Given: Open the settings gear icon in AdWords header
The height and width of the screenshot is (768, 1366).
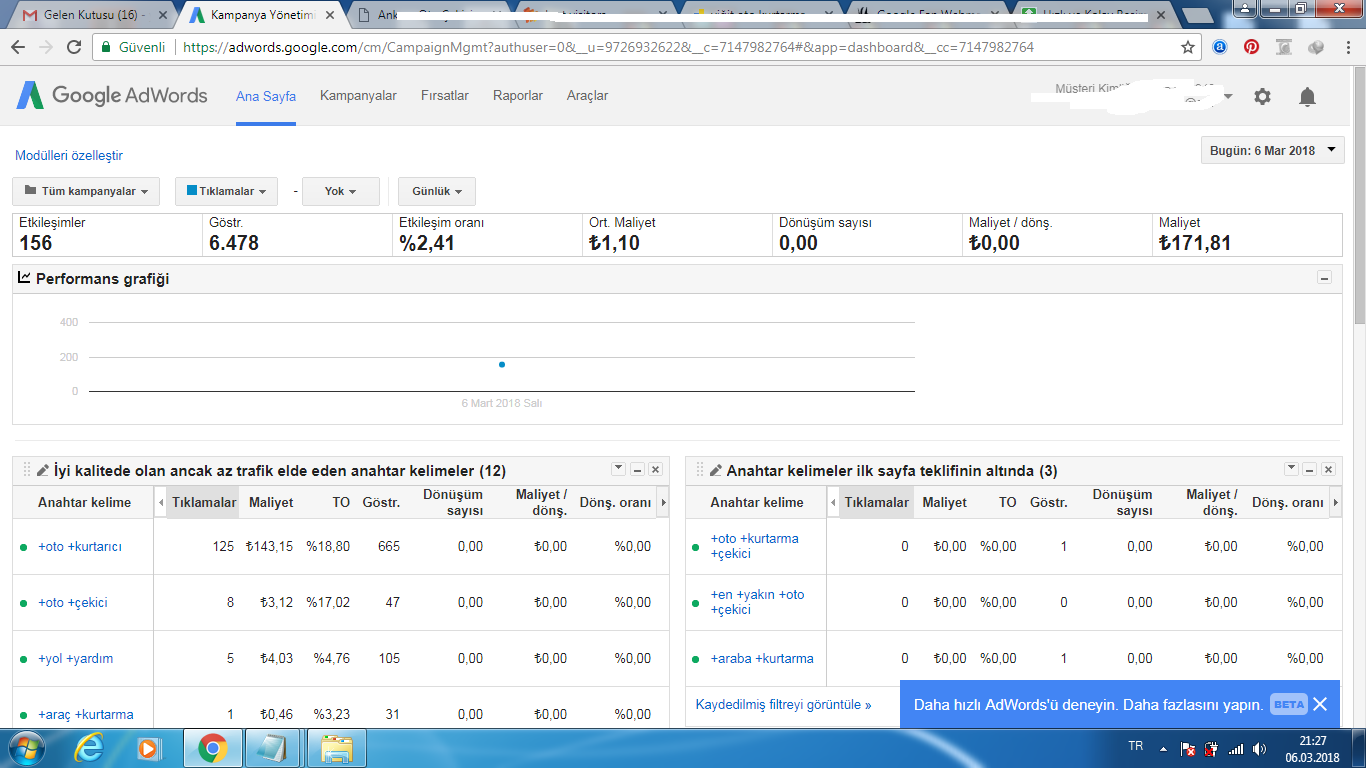Looking at the screenshot, I should (1262, 97).
